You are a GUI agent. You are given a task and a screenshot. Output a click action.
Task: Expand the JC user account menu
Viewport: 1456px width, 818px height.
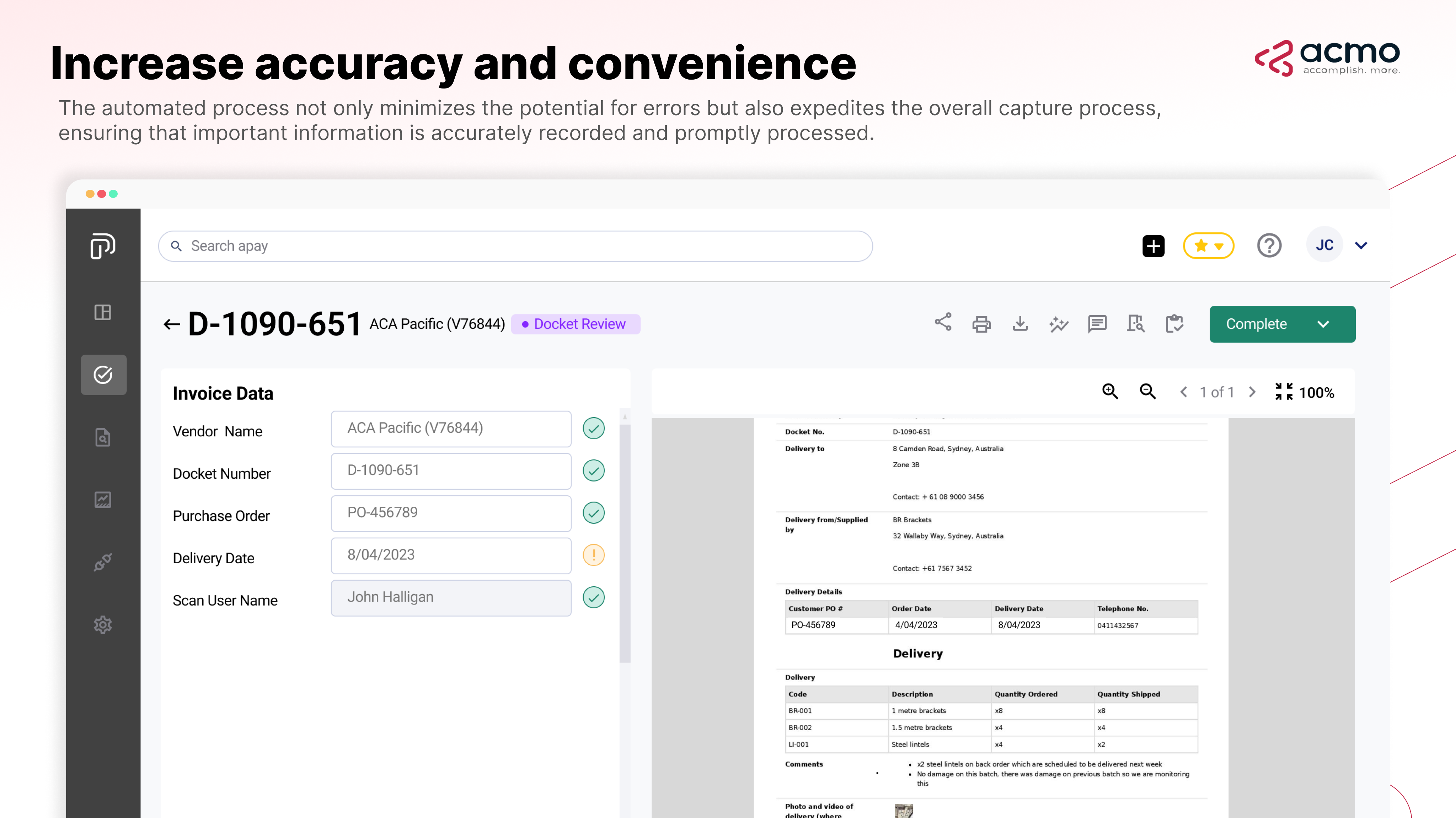point(1361,246)
